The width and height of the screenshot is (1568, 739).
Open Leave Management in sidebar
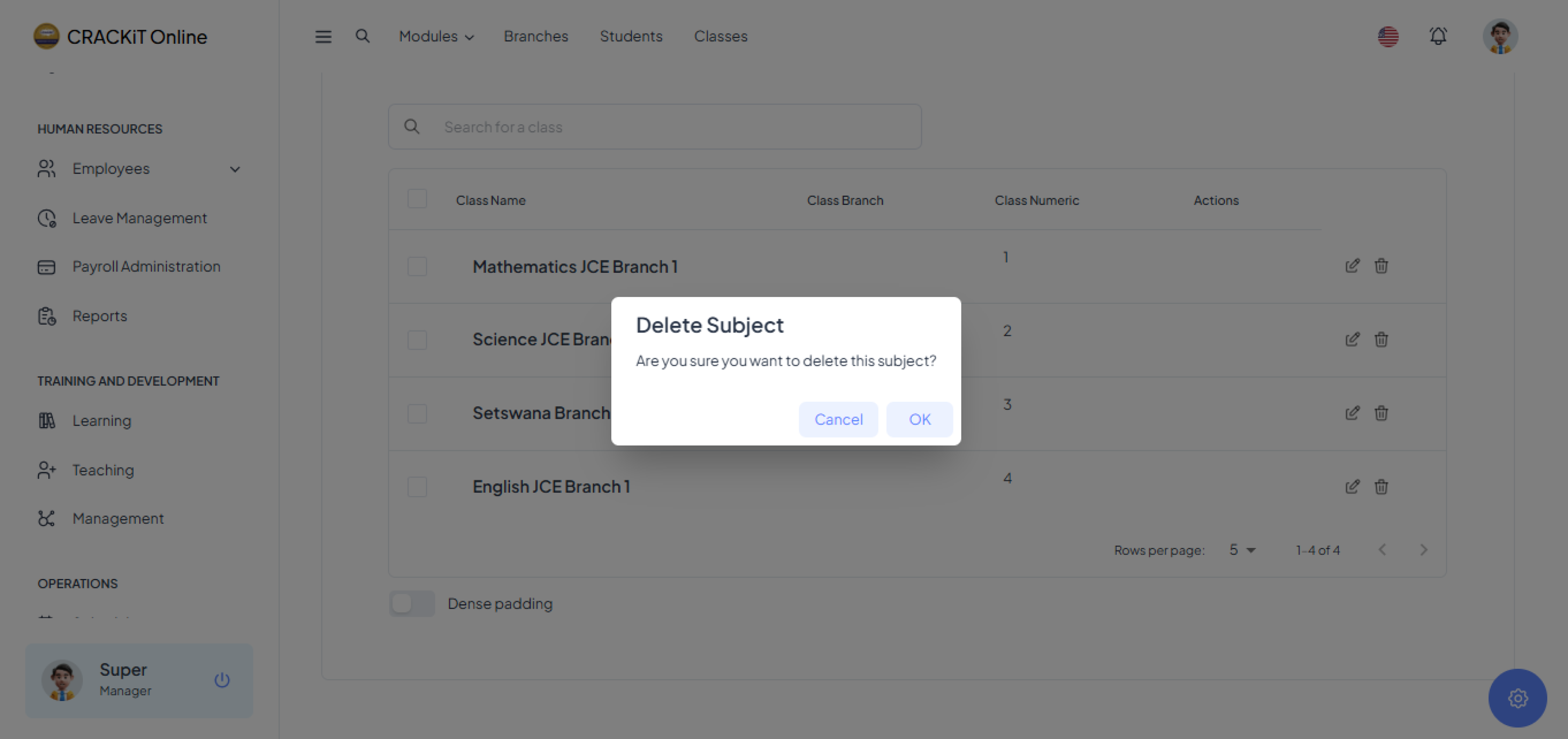point(139,218)
